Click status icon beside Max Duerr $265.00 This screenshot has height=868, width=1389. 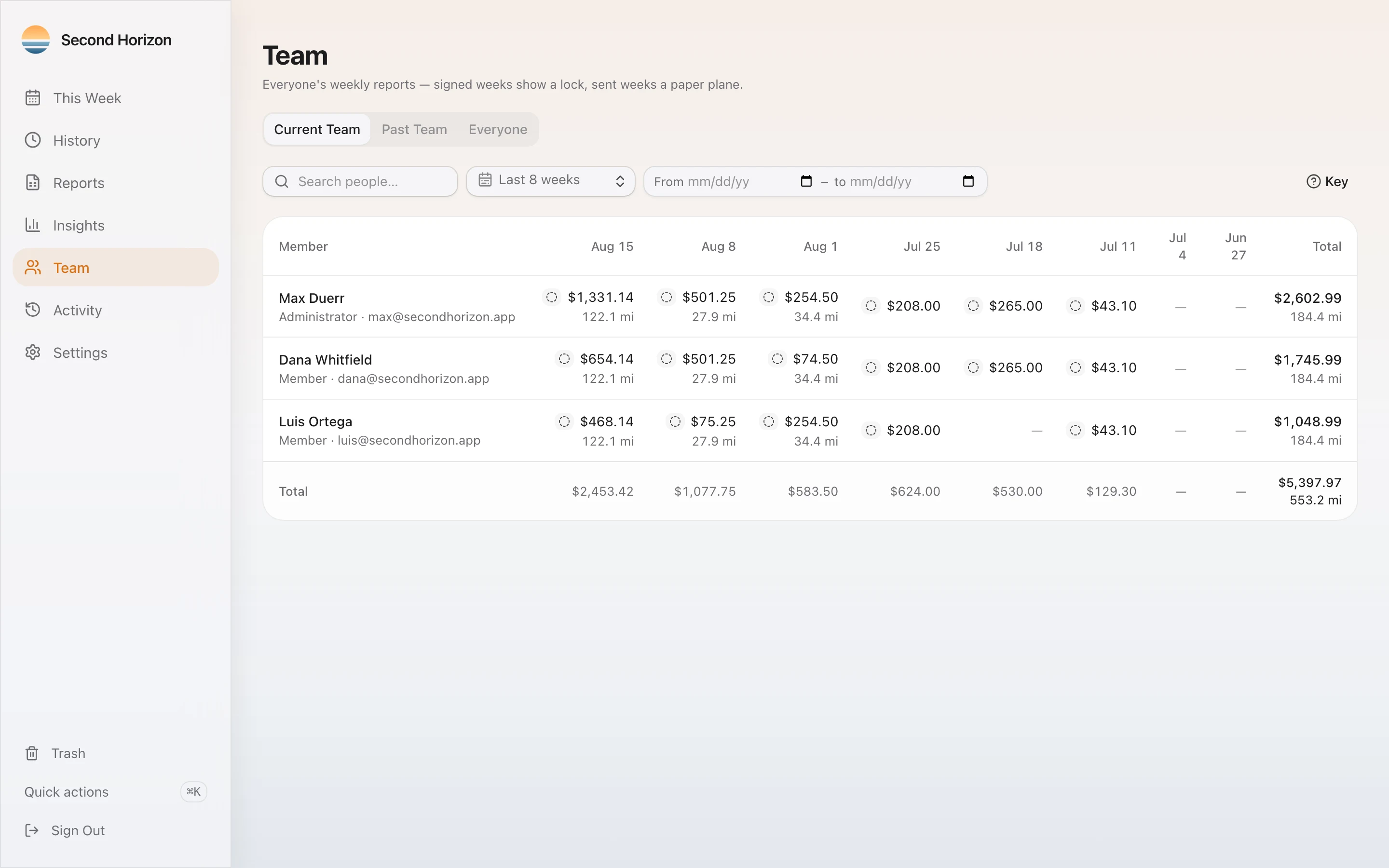click(x=973, y=305)
